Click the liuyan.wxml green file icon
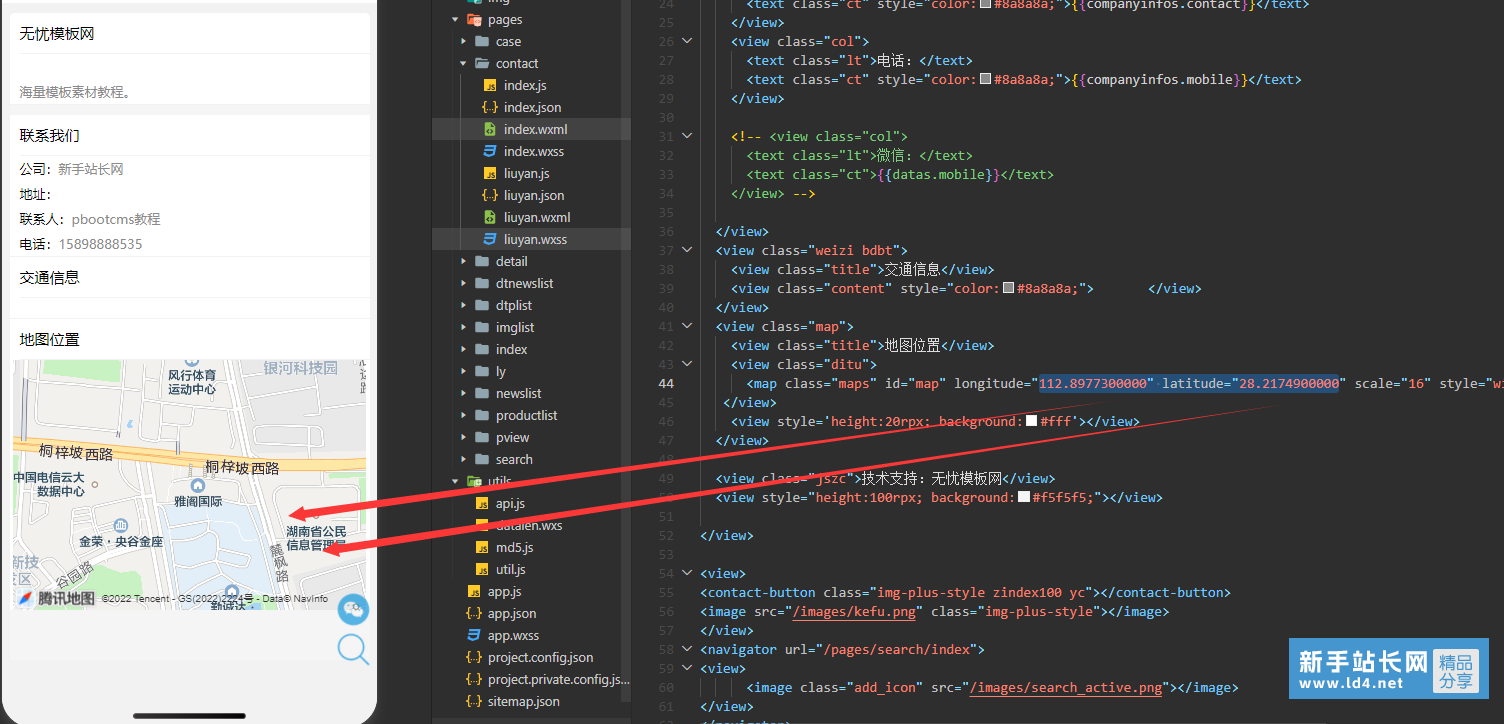This screenshot has width=1504, height=724. (490, 217)
